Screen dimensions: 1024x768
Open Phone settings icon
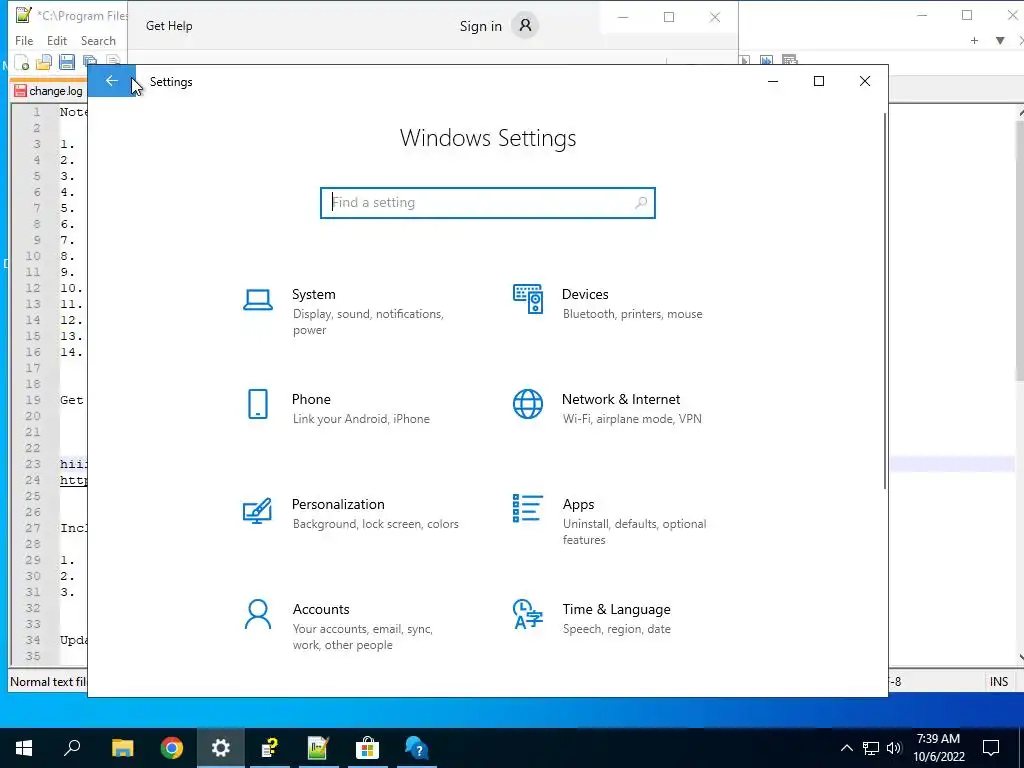click(258, 404)
